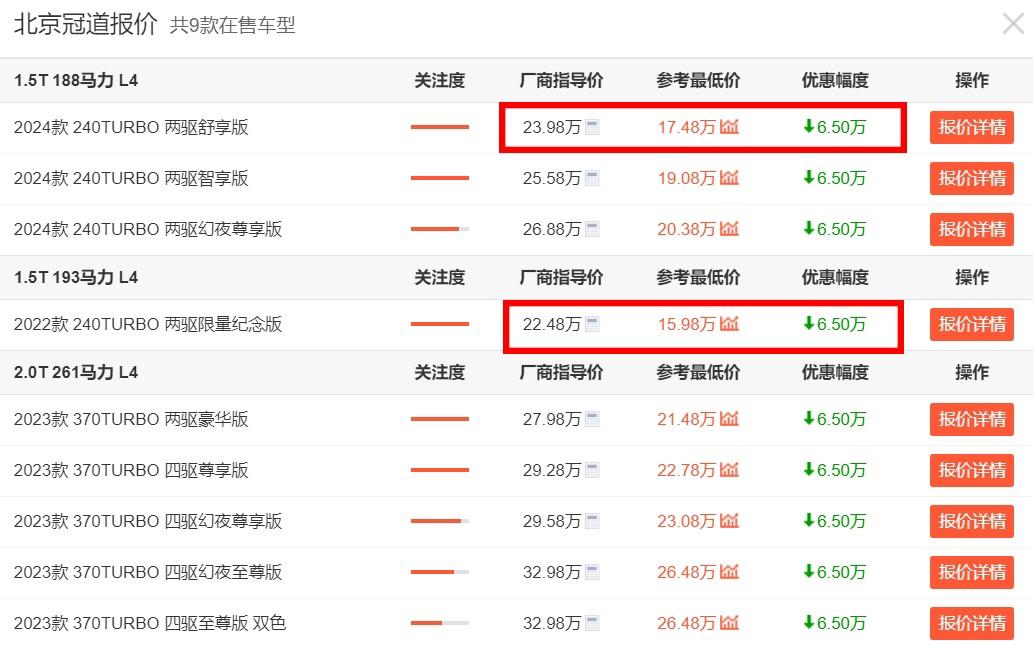The image size is (1033, 645).
Task: Show price trend chart icon beside 20.38万
Action: click(x=729, y=229)
